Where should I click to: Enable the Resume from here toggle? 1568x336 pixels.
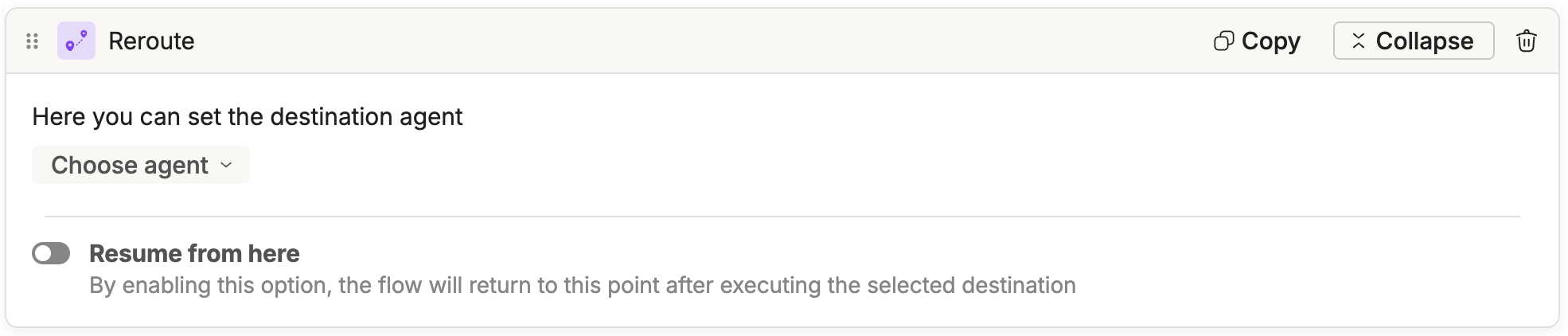click(51, 254)
